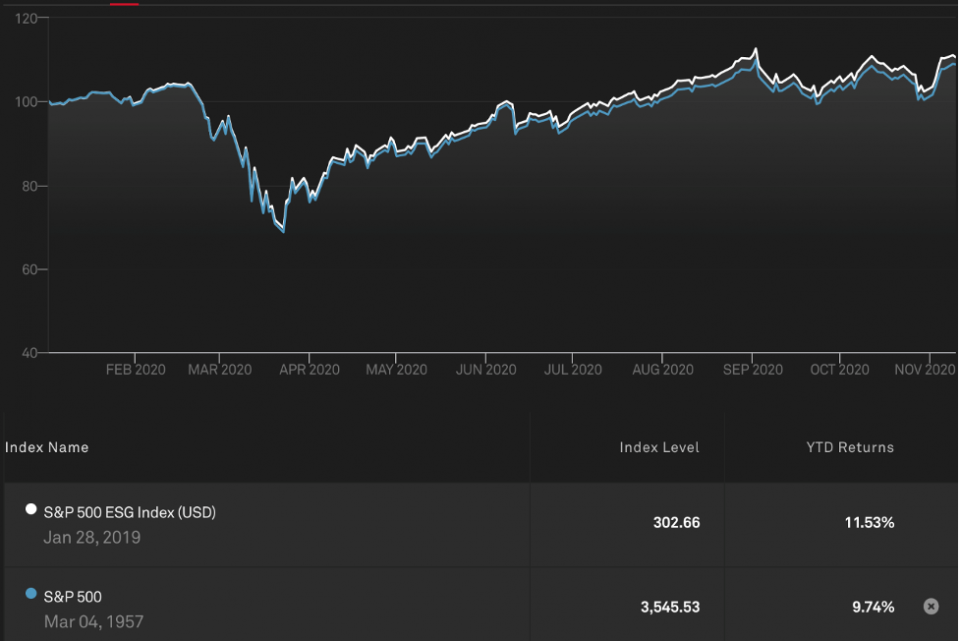Click the JUN 2020 date label
Screen dimensions: 960x641
click(x=485, y=370)
